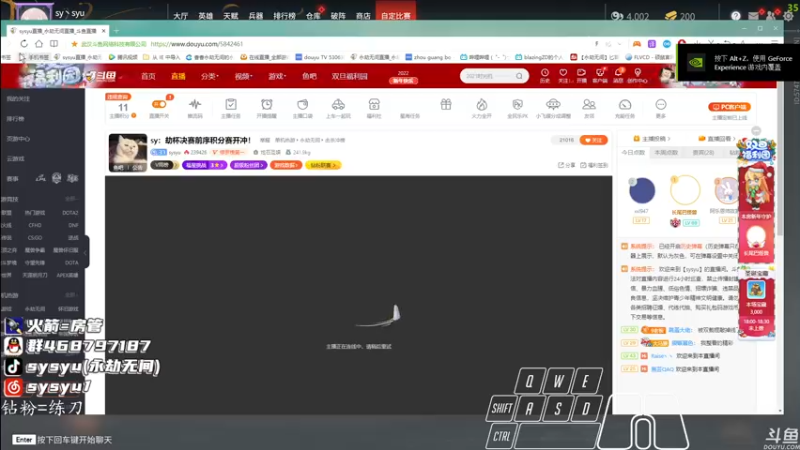Click the browser home icon

coord(39,44)
